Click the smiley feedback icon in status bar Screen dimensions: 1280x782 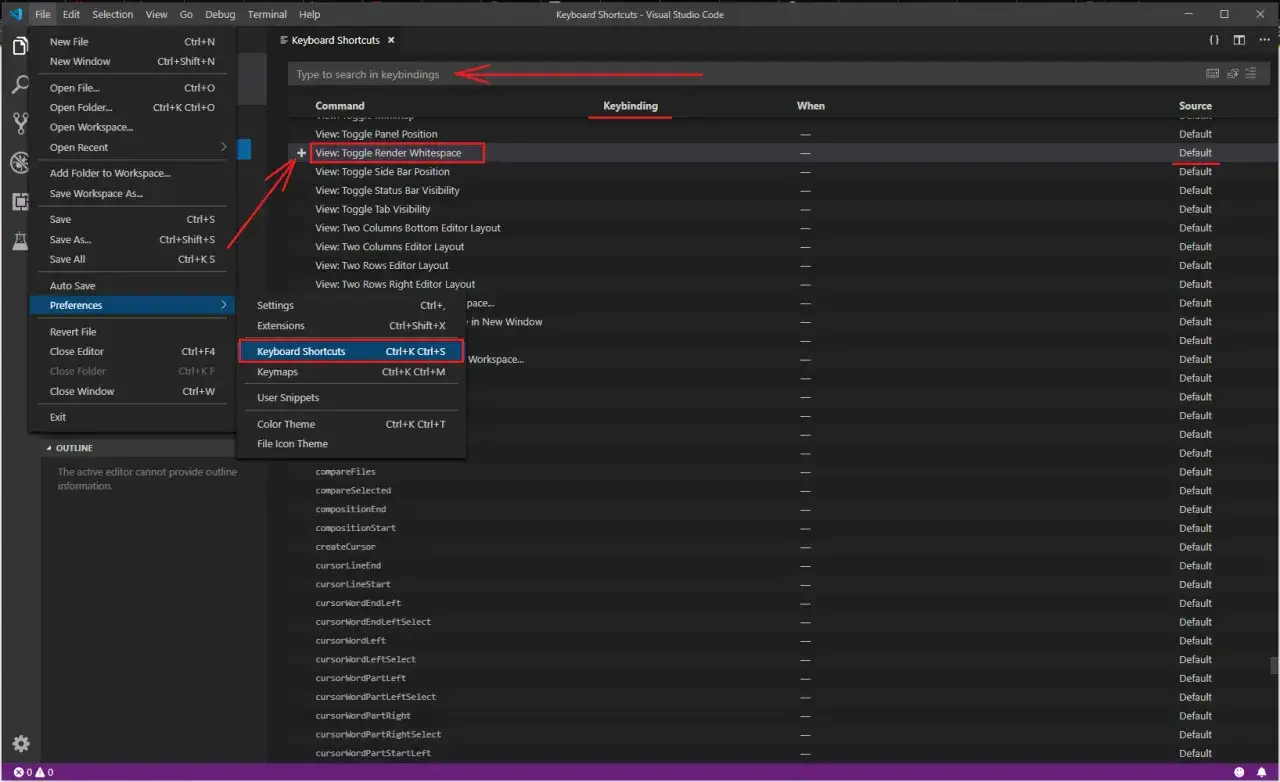tap(1239, 773)
